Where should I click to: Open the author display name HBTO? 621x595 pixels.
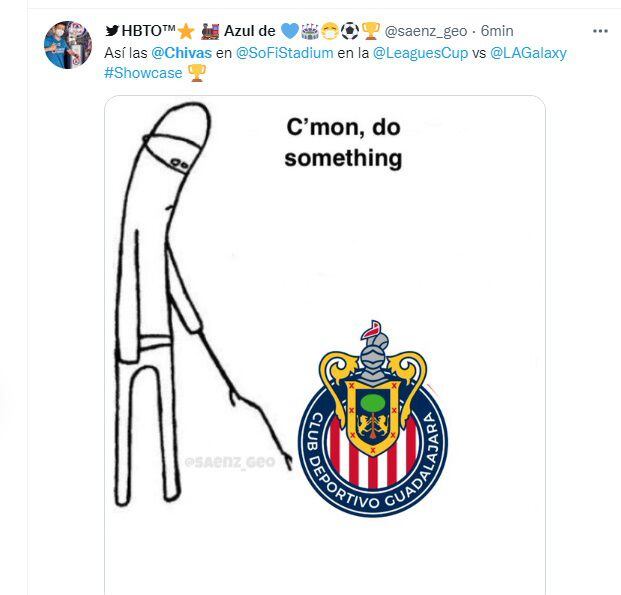[x=148, y=31]
